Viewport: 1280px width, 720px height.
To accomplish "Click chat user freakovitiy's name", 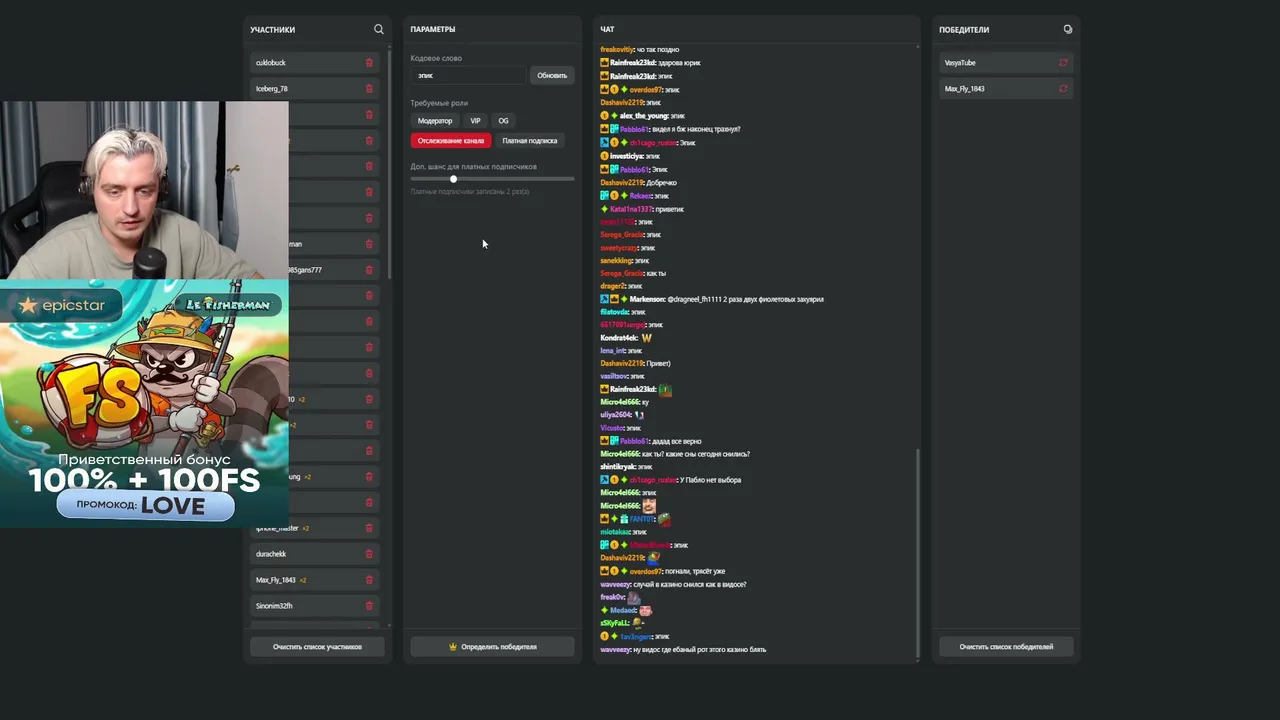I will coord(617,49).
